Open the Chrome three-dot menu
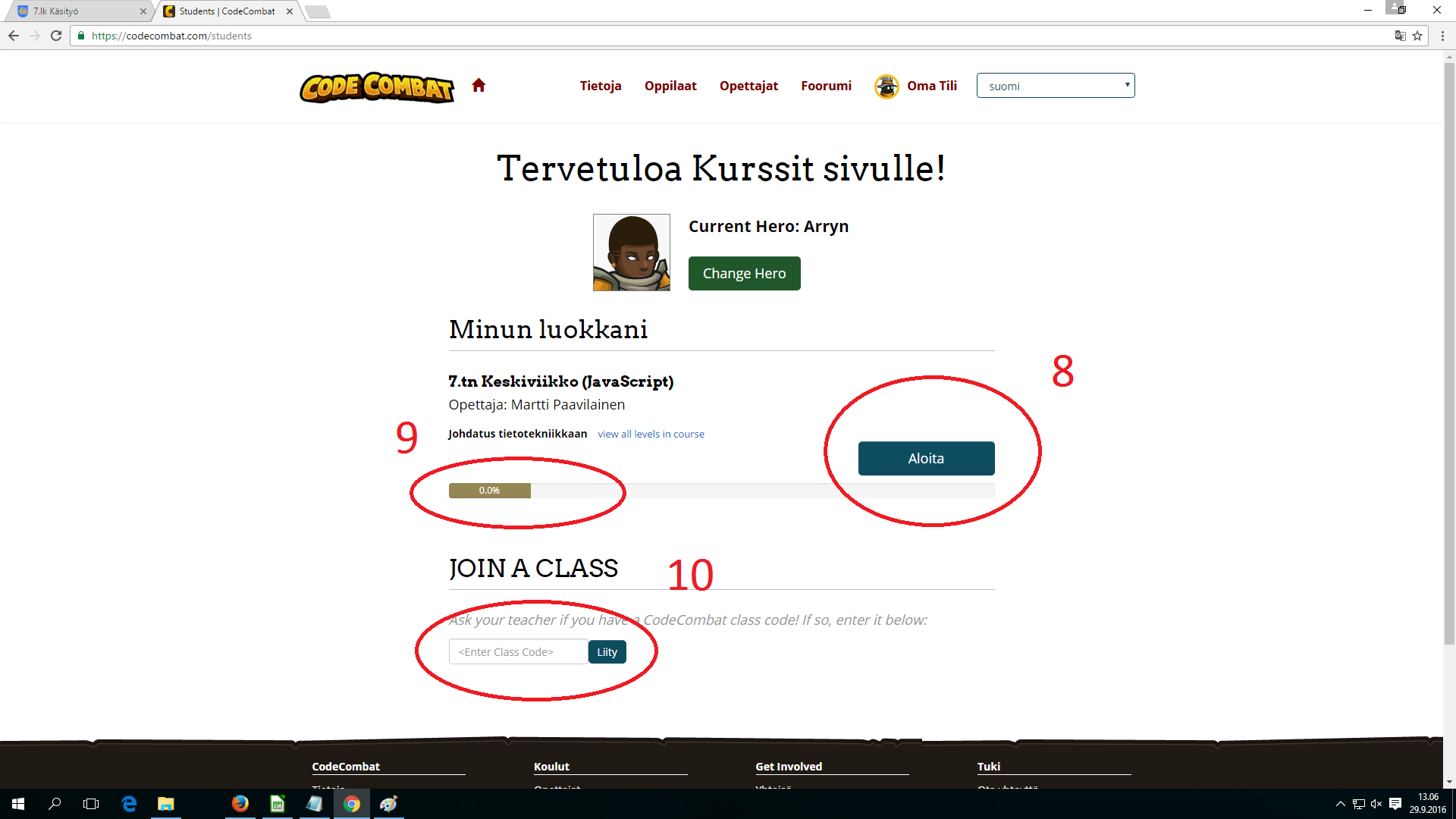 (x=1442, y=36)
